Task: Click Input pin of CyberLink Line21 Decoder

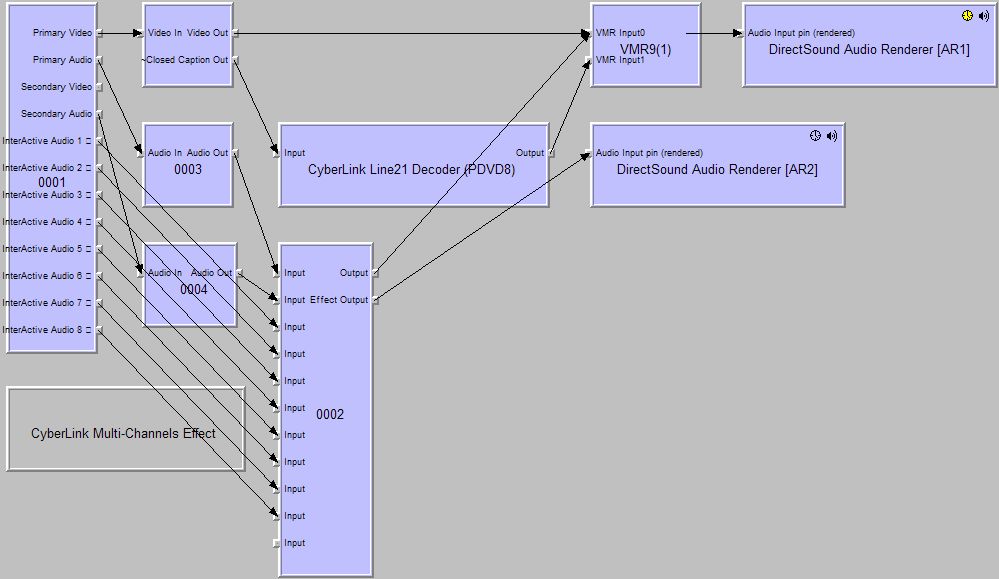Action: tap(276, 153)
